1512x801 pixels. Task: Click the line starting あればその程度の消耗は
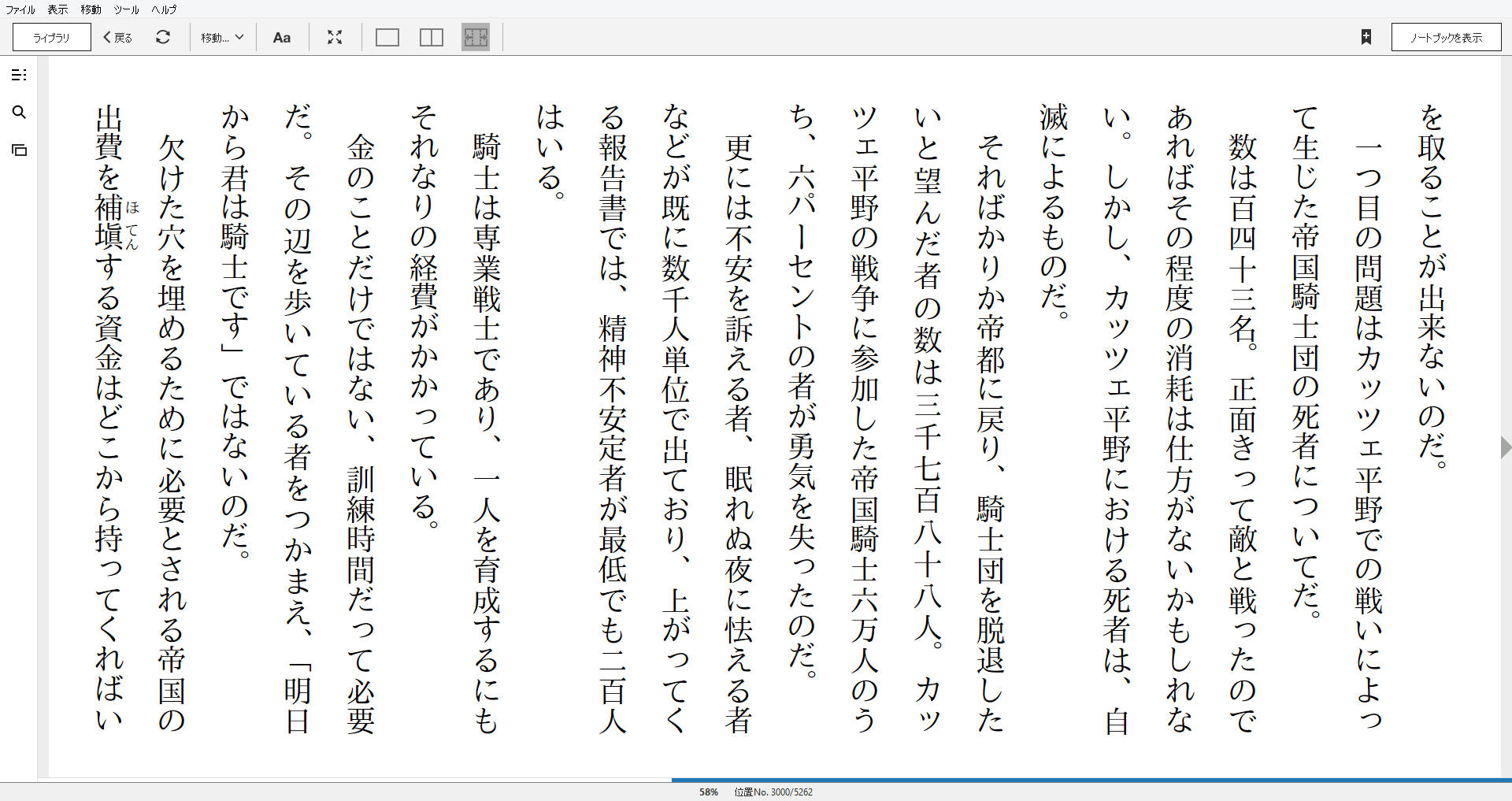click(x=1180, y=418)
